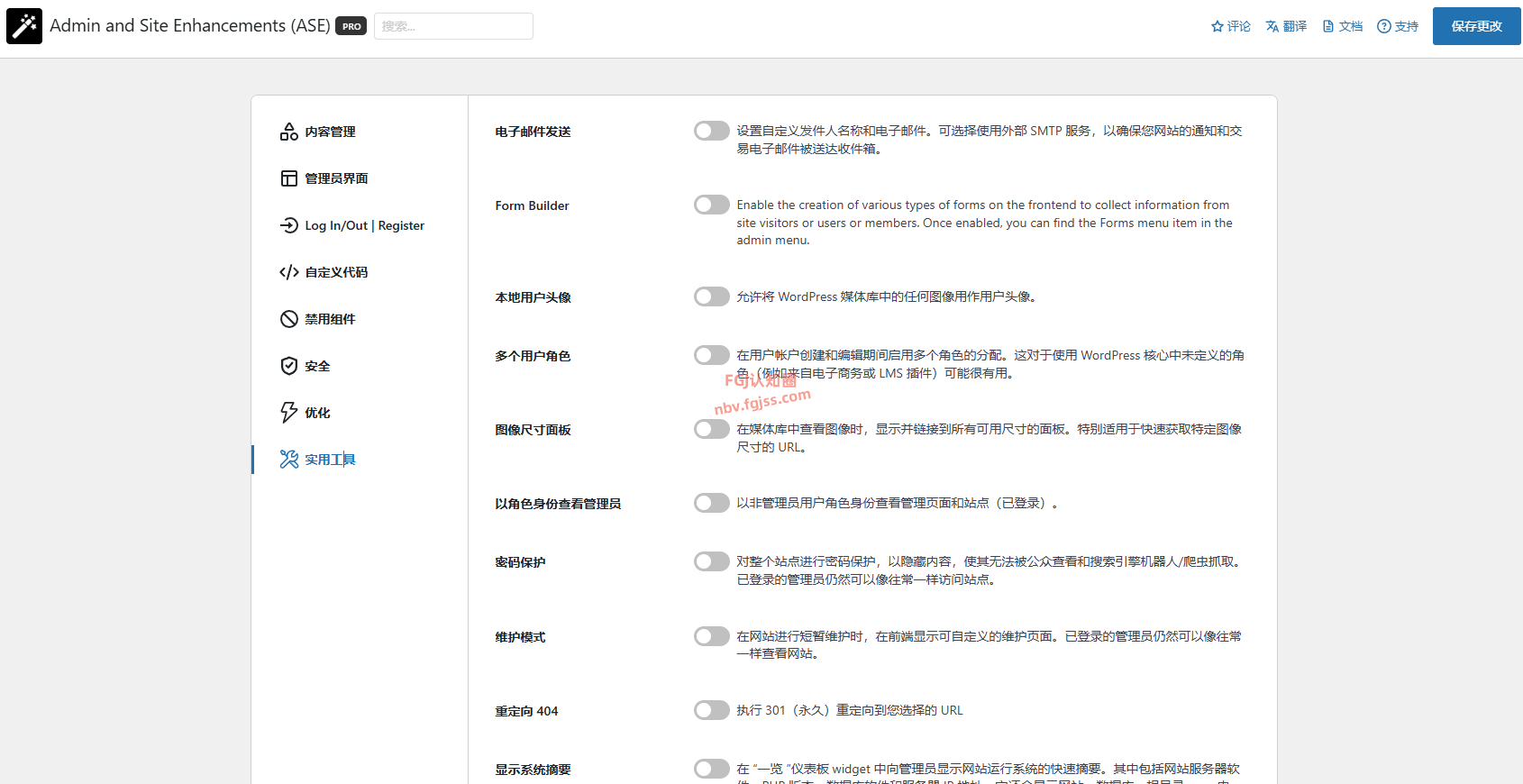Click the 本地用户头像 label
This screenshot has height=784, width=1523.
533,297
